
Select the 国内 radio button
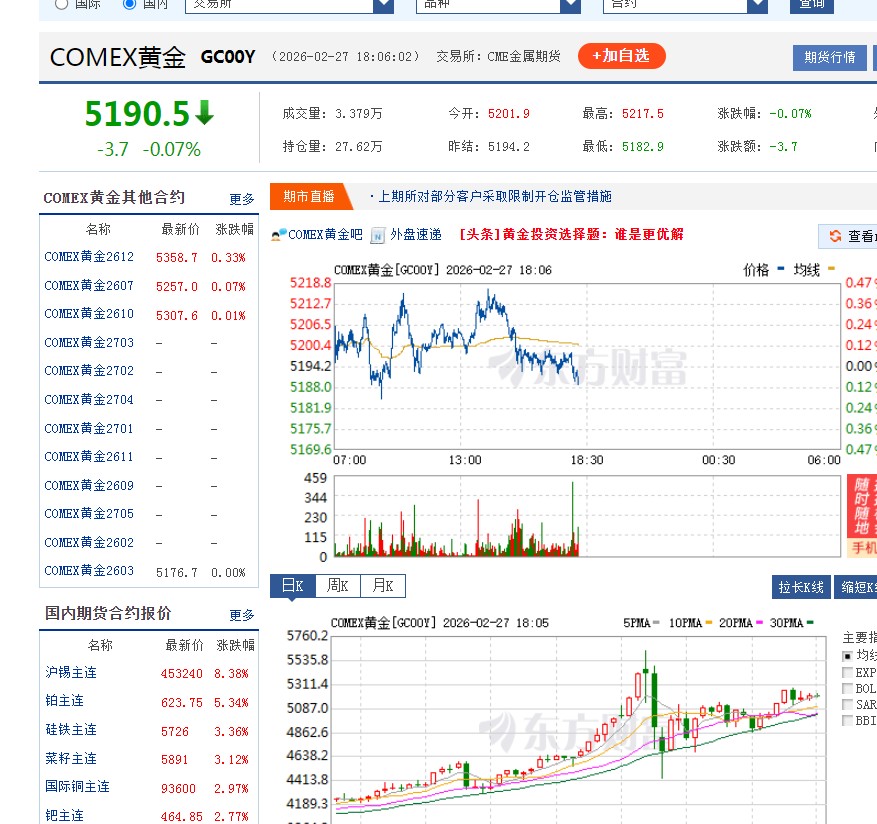point(128,3)
